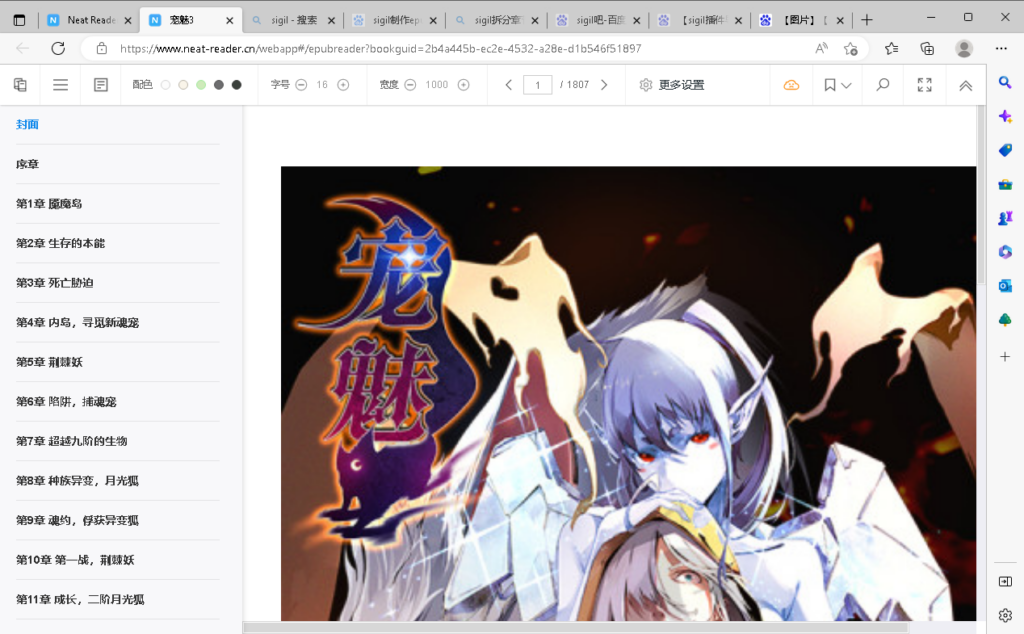Open the browser favorites list

click(891, 48)
